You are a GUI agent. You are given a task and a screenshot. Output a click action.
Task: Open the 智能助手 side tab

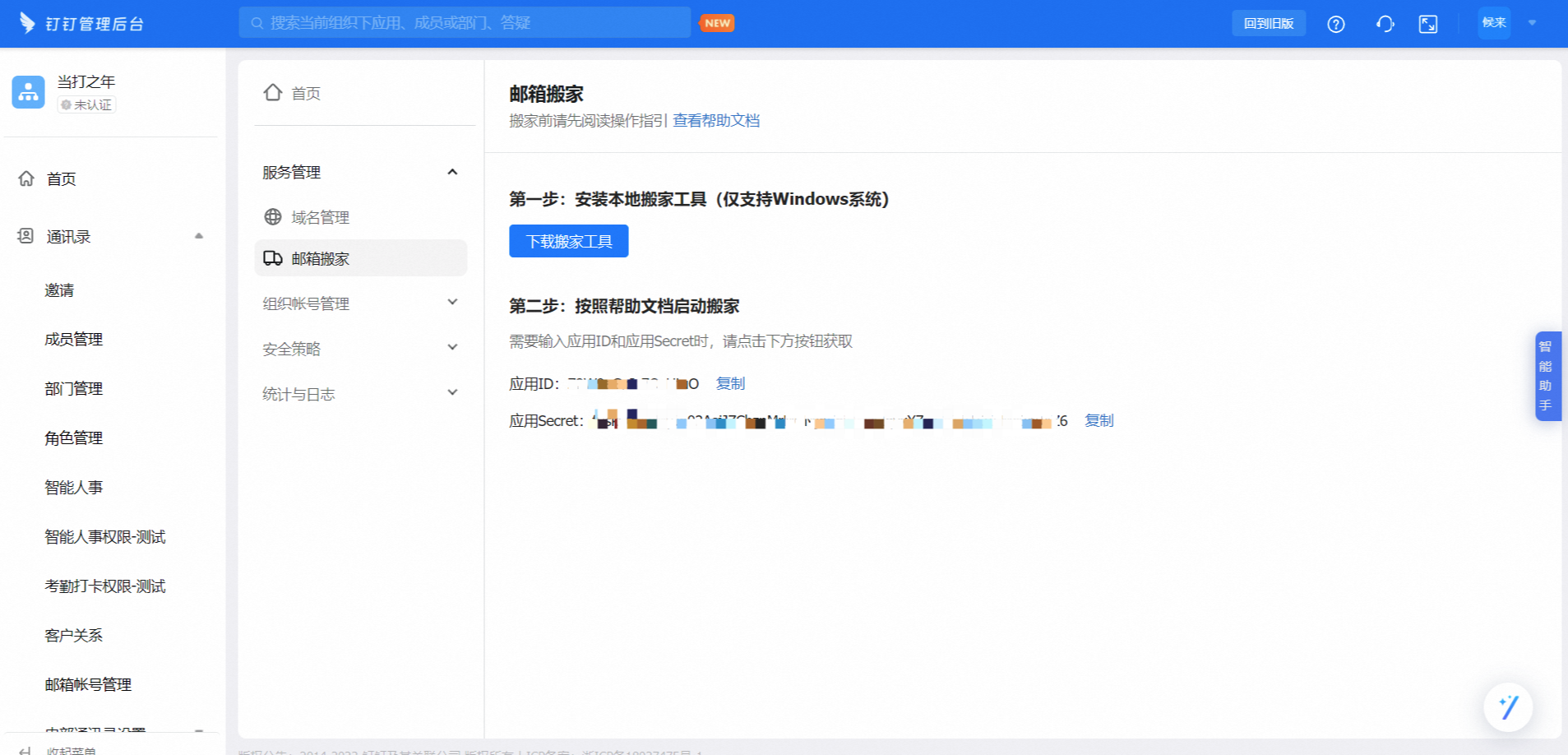pos(1547,376)
